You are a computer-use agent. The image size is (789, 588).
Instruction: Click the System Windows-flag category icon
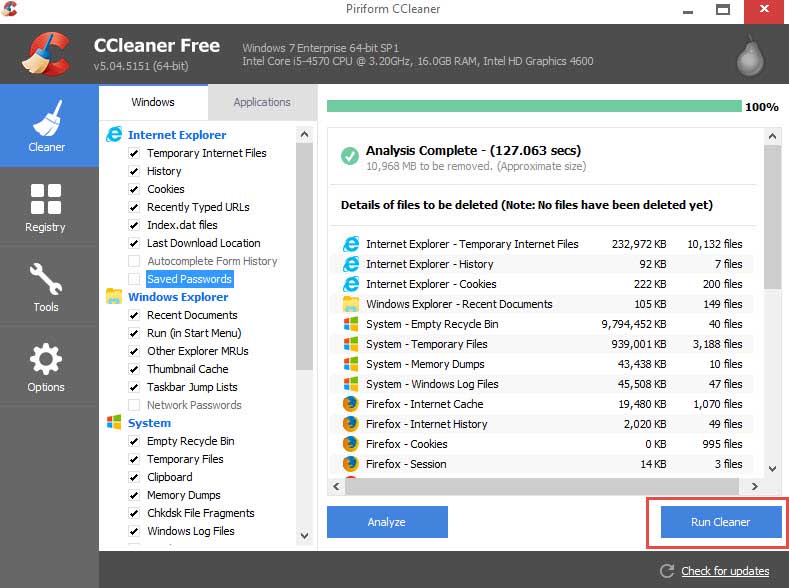[114, 423]
